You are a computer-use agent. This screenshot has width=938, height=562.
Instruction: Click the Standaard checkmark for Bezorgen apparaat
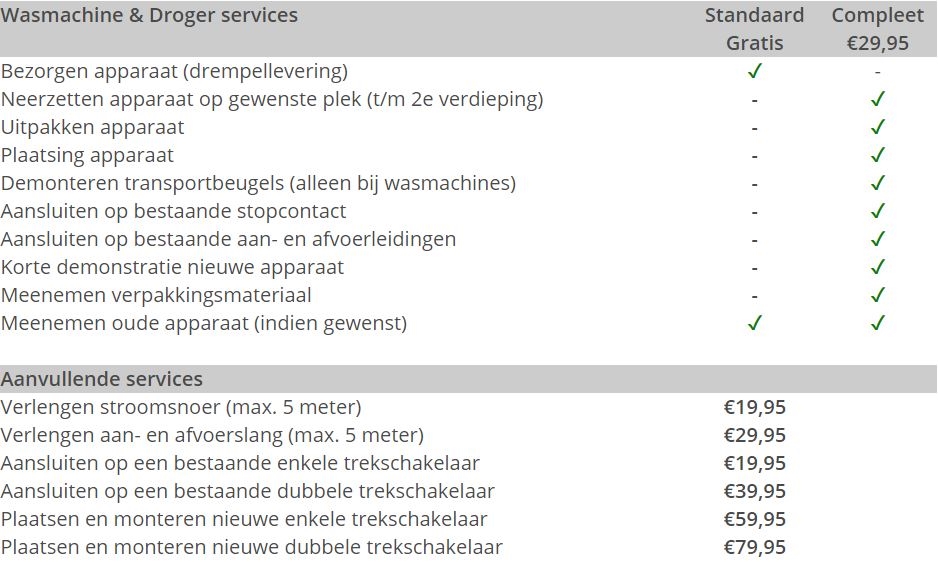click(754, 71)
